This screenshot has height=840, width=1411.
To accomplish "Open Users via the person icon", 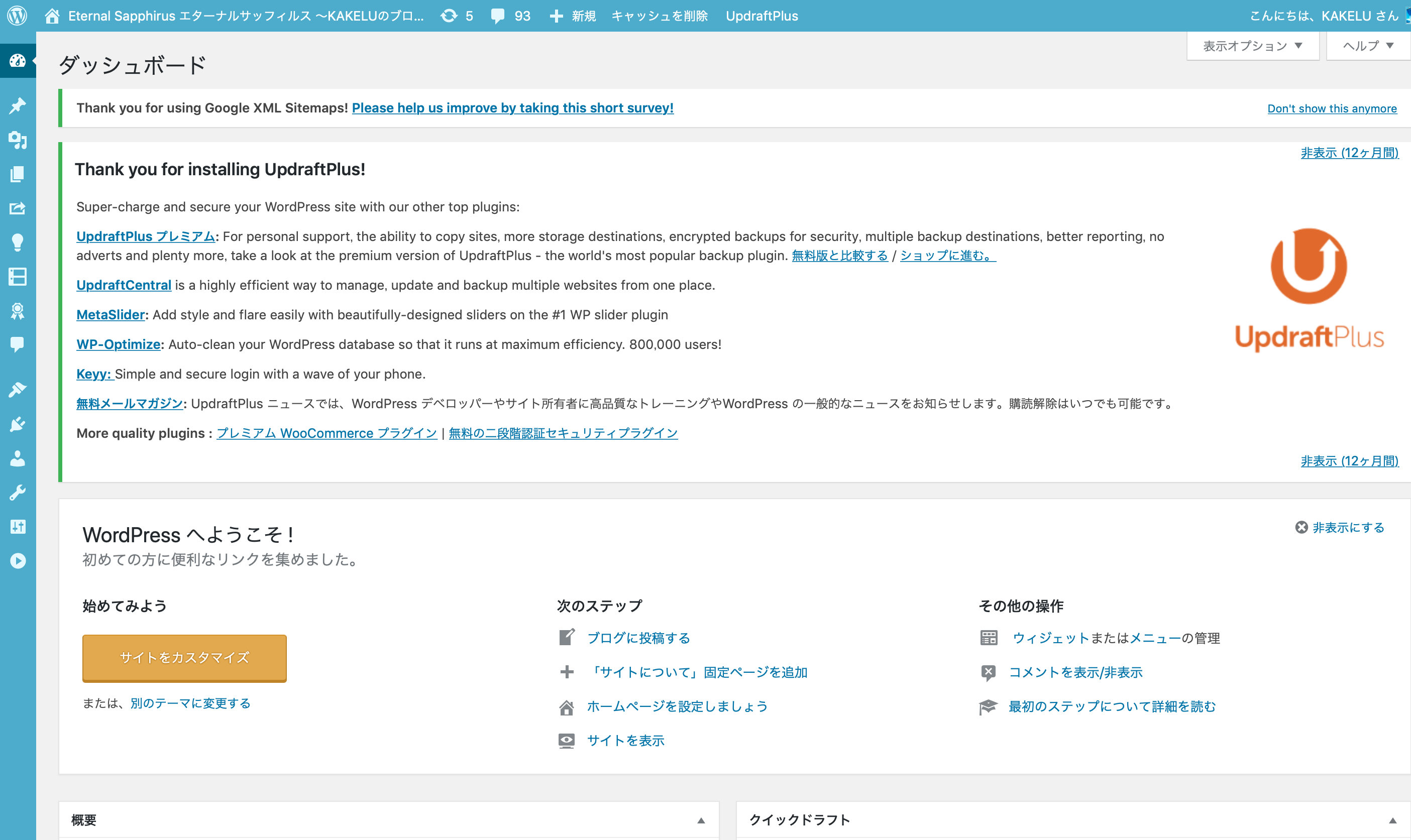I will [x=18, y=458].
